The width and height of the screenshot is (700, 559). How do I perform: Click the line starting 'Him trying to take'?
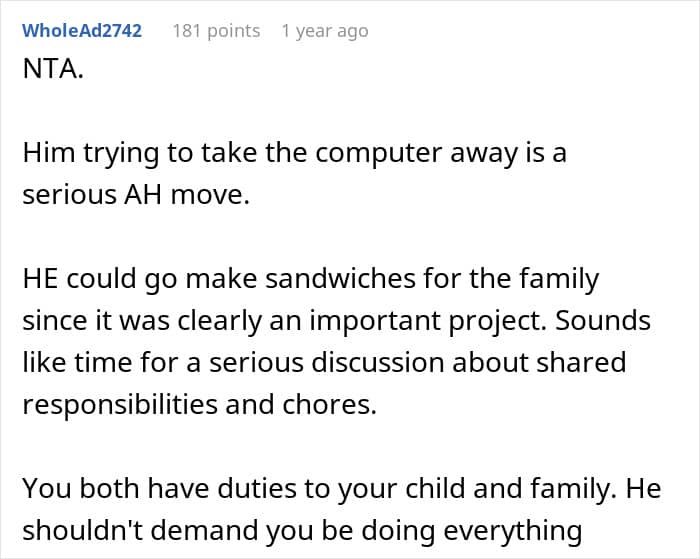(295, 153)
